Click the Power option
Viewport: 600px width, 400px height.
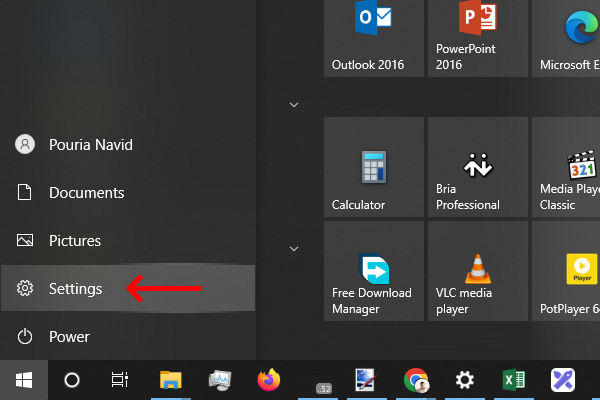pos(69,337)
